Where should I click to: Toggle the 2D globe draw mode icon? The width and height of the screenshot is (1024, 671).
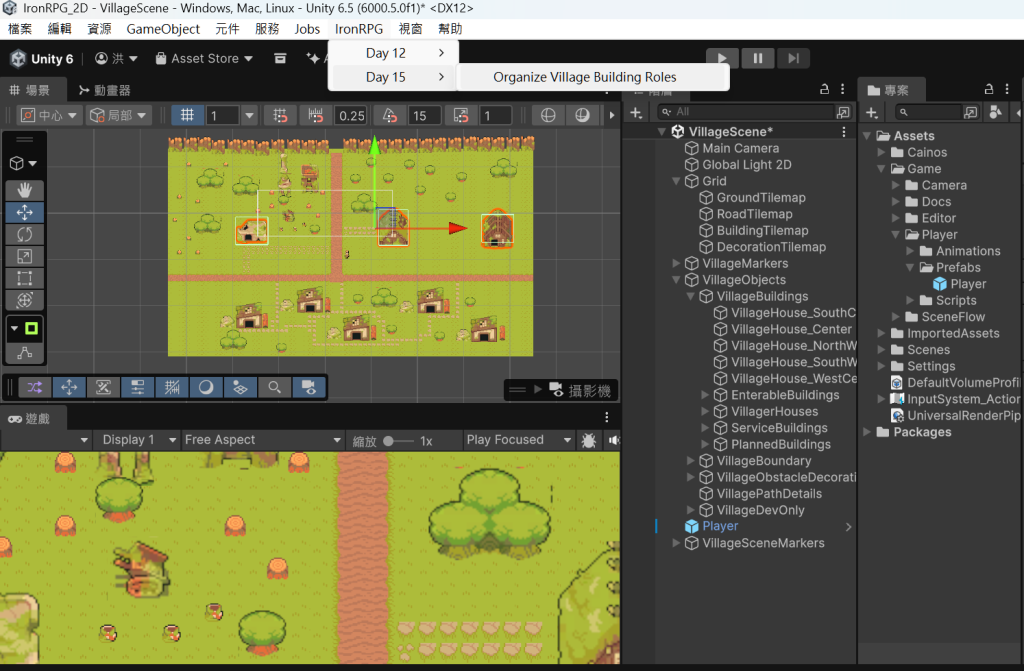click(x=548, y=116)
